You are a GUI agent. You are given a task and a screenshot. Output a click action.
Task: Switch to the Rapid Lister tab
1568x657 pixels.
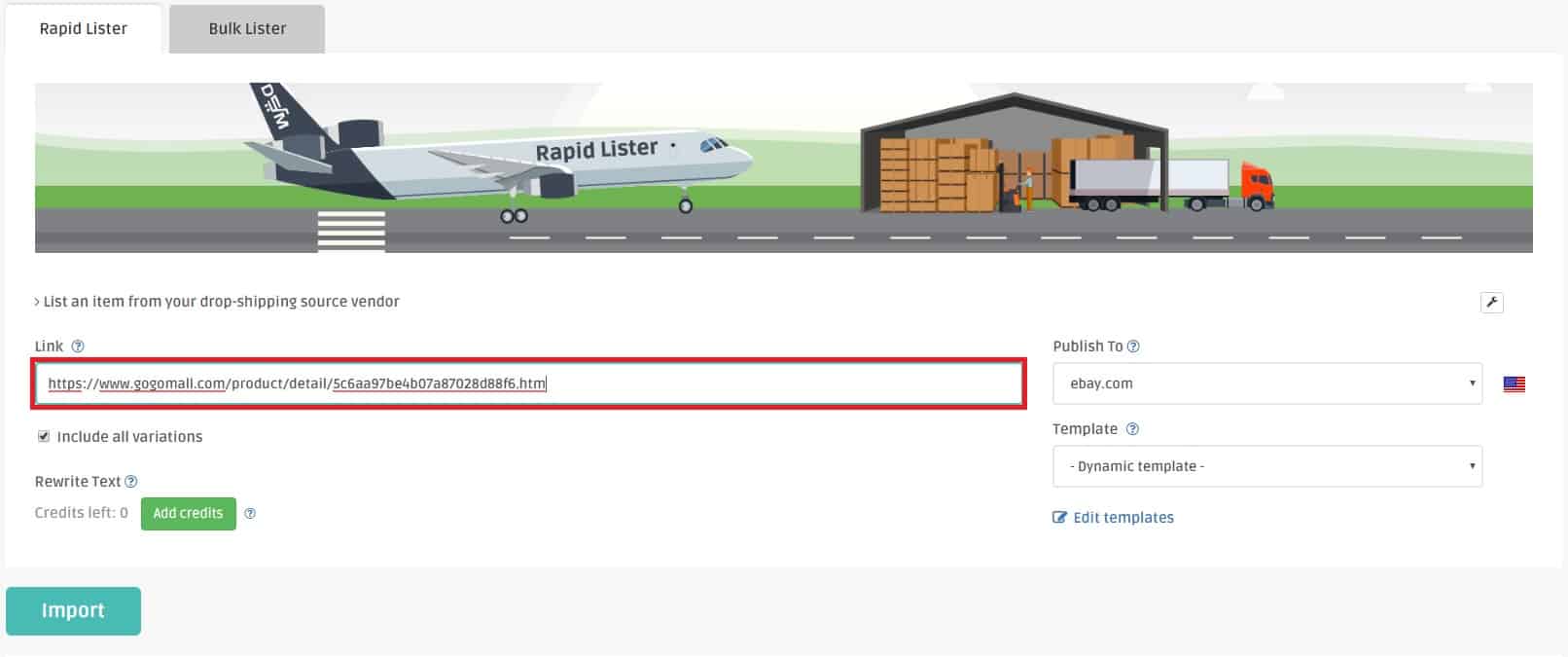click(83, 28)
